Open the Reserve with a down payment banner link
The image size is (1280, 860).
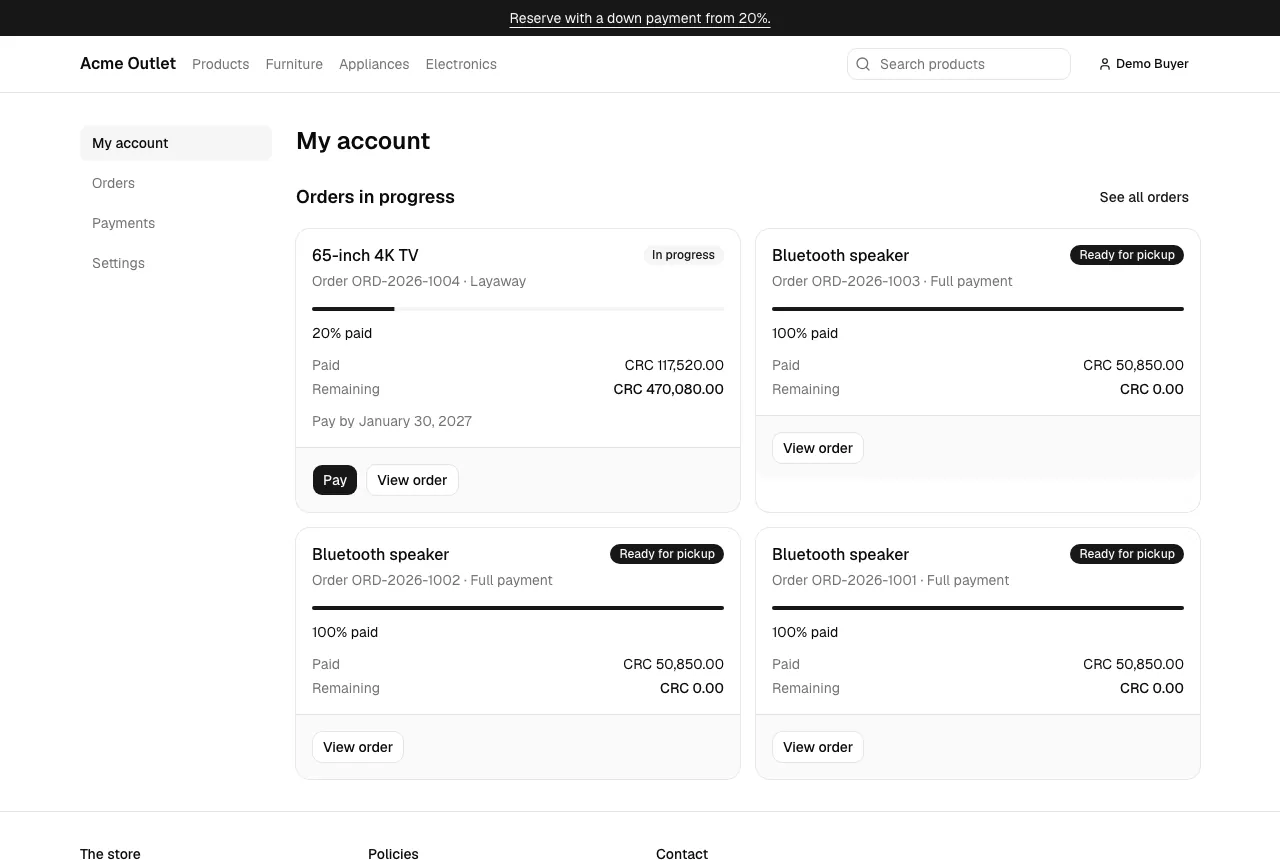[x=640, y=18]
